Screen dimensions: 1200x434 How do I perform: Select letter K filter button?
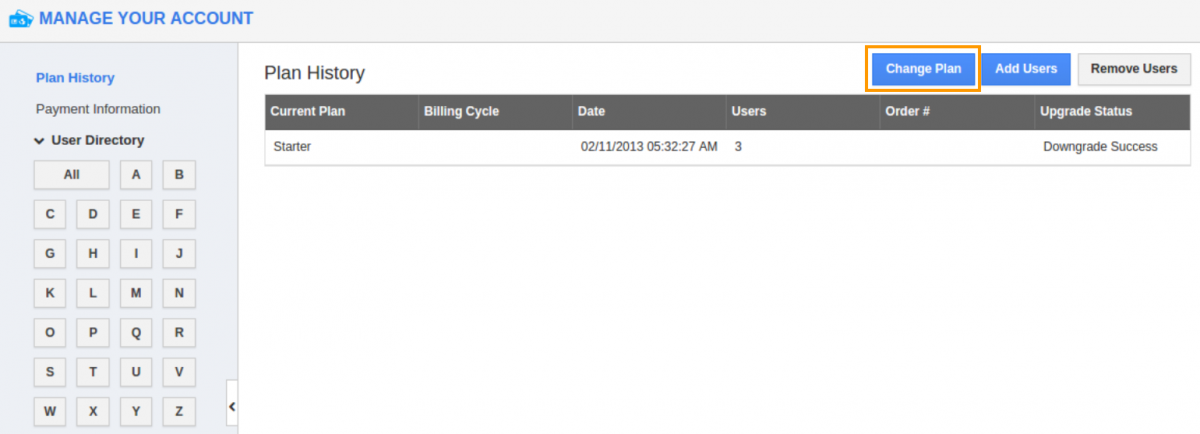(x=50, y=293)
